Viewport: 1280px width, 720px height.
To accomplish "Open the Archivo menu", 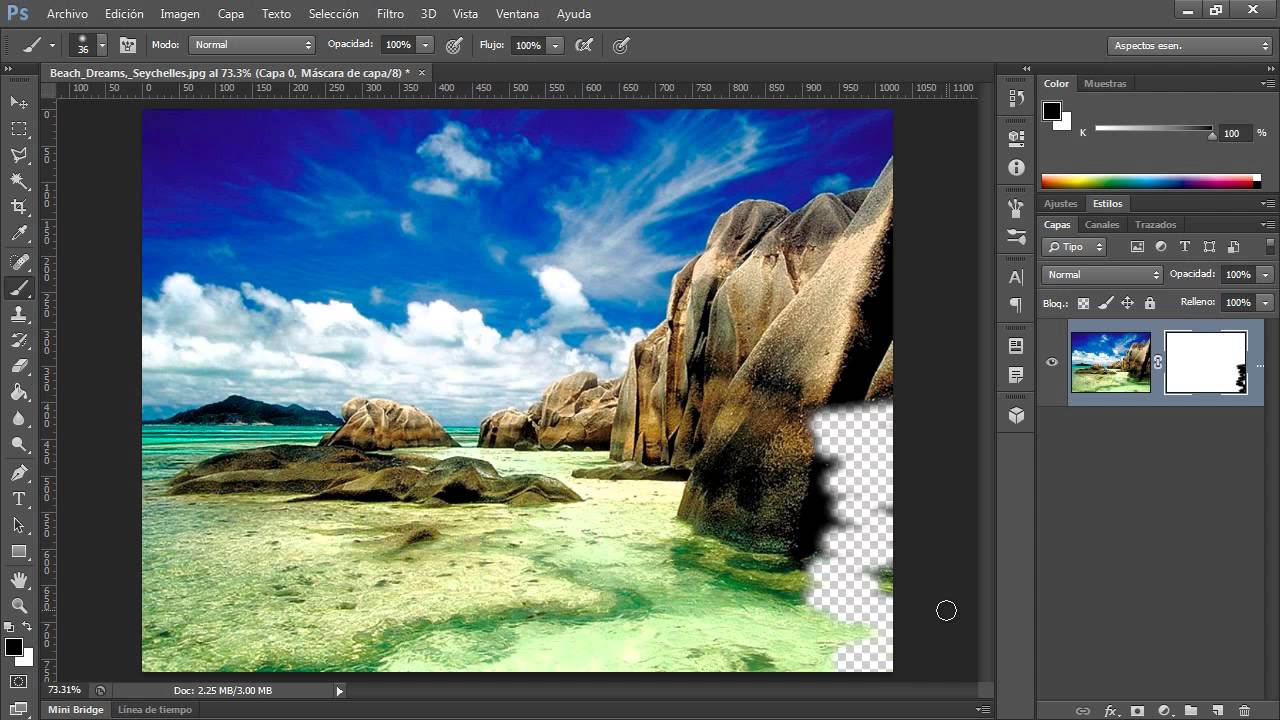I will (67, 14).
